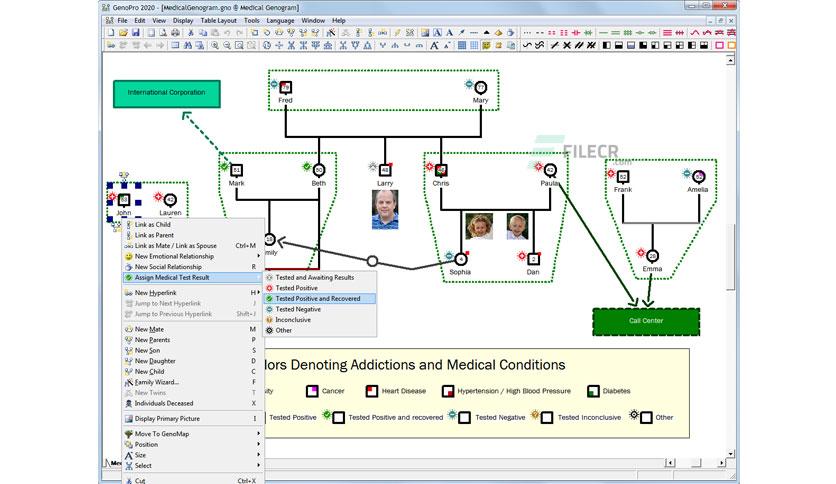Open the Tools menu
This screenshot has width=836, height=484.
pos(252,20)
